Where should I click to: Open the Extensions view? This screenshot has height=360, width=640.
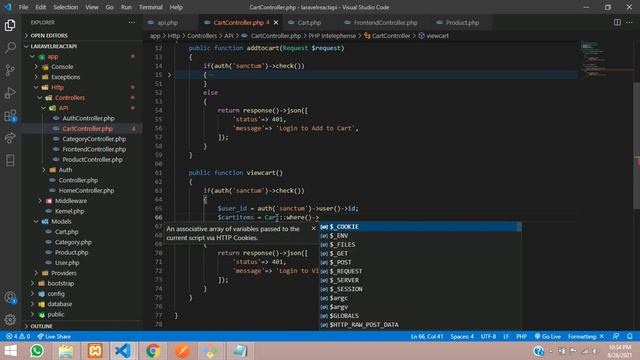10,116
